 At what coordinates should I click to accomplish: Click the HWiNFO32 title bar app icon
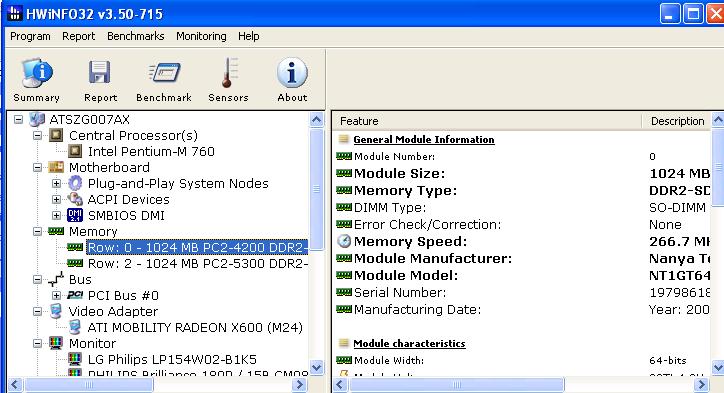[x=14, y=13]
